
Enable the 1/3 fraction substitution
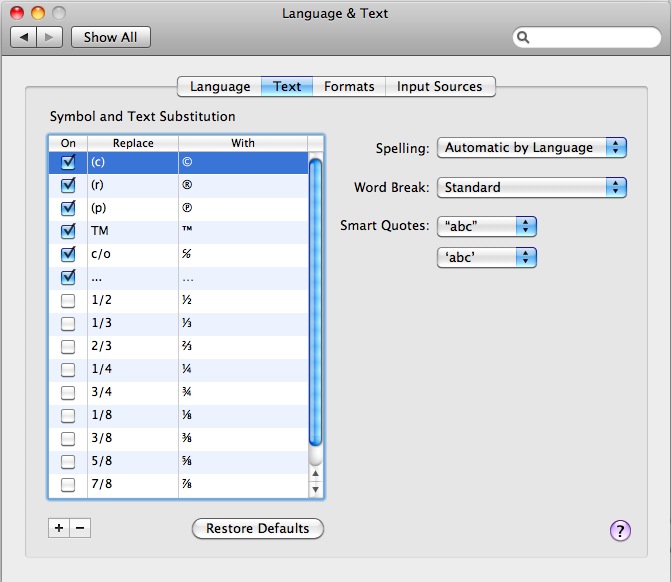(68, 324)
